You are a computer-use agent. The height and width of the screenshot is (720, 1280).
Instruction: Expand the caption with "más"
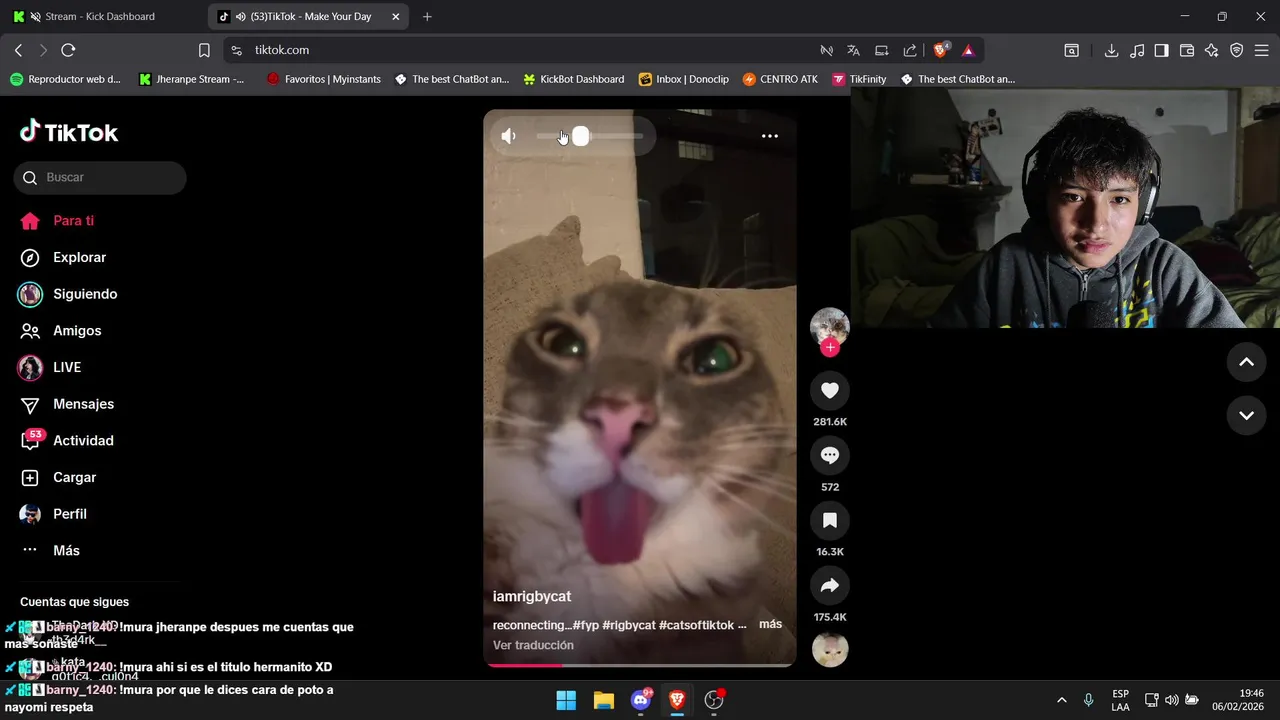[770, 624]
